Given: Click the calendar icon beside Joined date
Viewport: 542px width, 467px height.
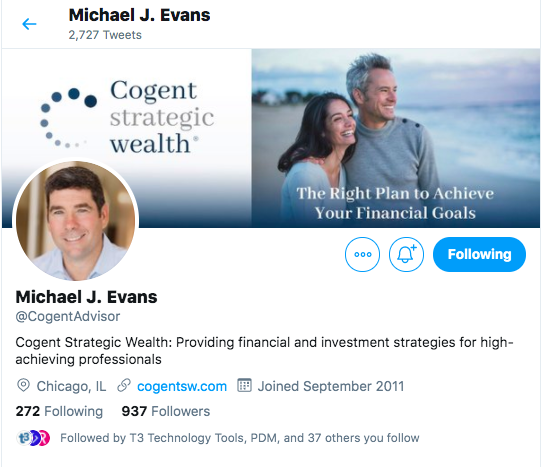Looking at the screenshot, I should (244, 385).
